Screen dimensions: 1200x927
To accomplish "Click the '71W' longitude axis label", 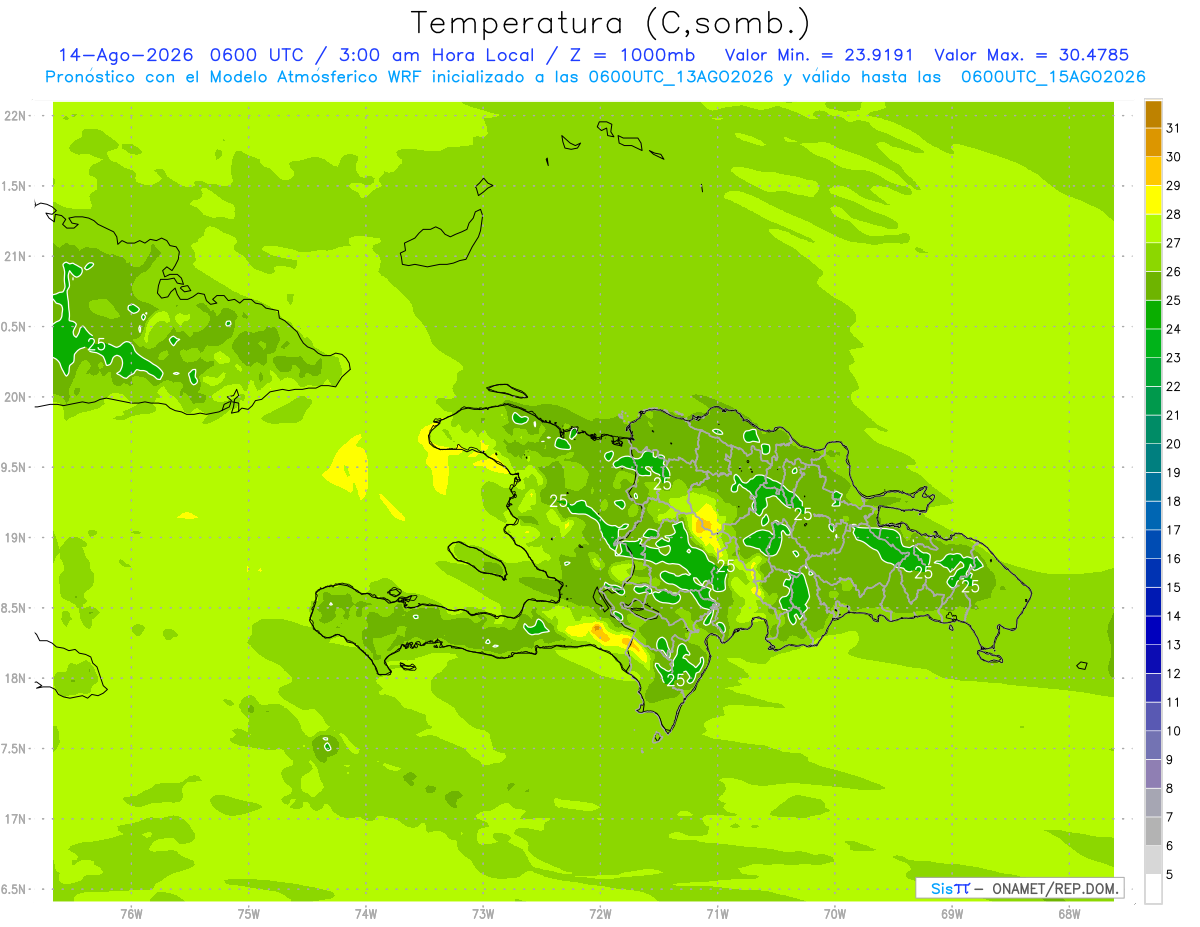I will (717, 914).
